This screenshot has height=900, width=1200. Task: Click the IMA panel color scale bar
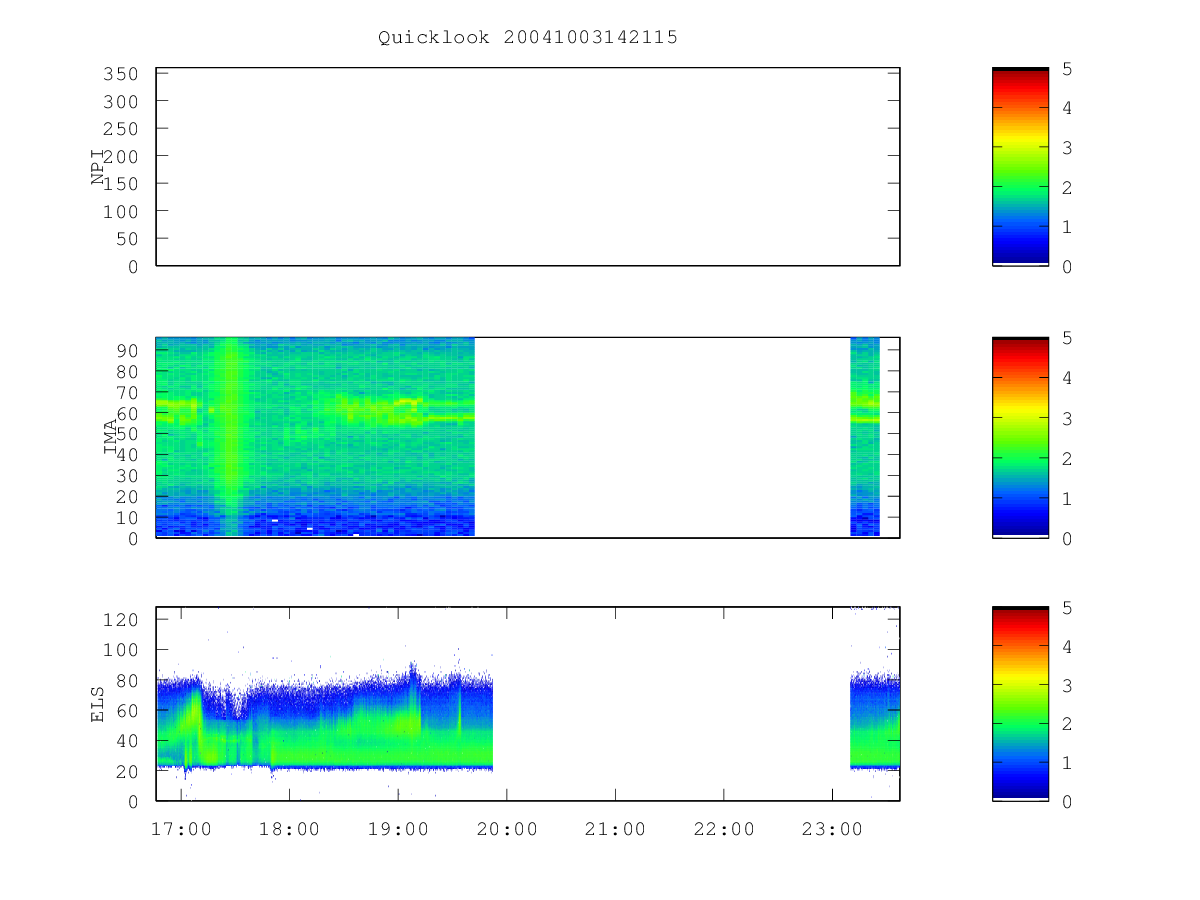(1020, 437)
